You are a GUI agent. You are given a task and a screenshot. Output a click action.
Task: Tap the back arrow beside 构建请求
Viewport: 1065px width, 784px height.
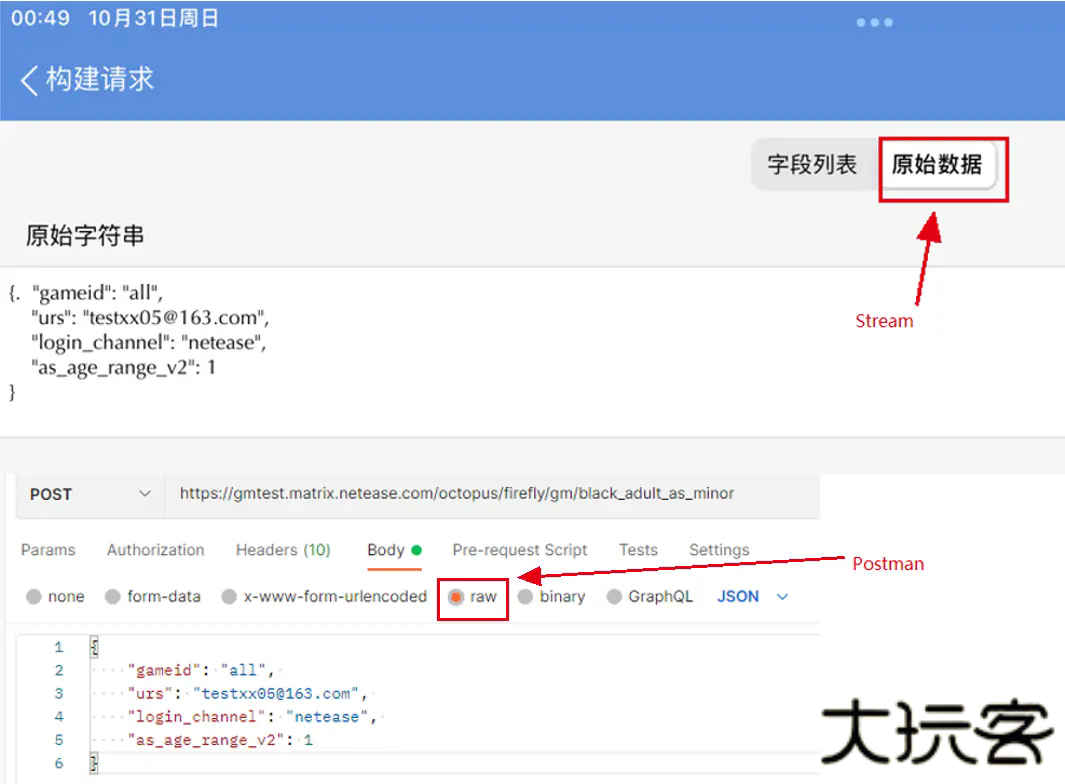click(x=29, y=80)
